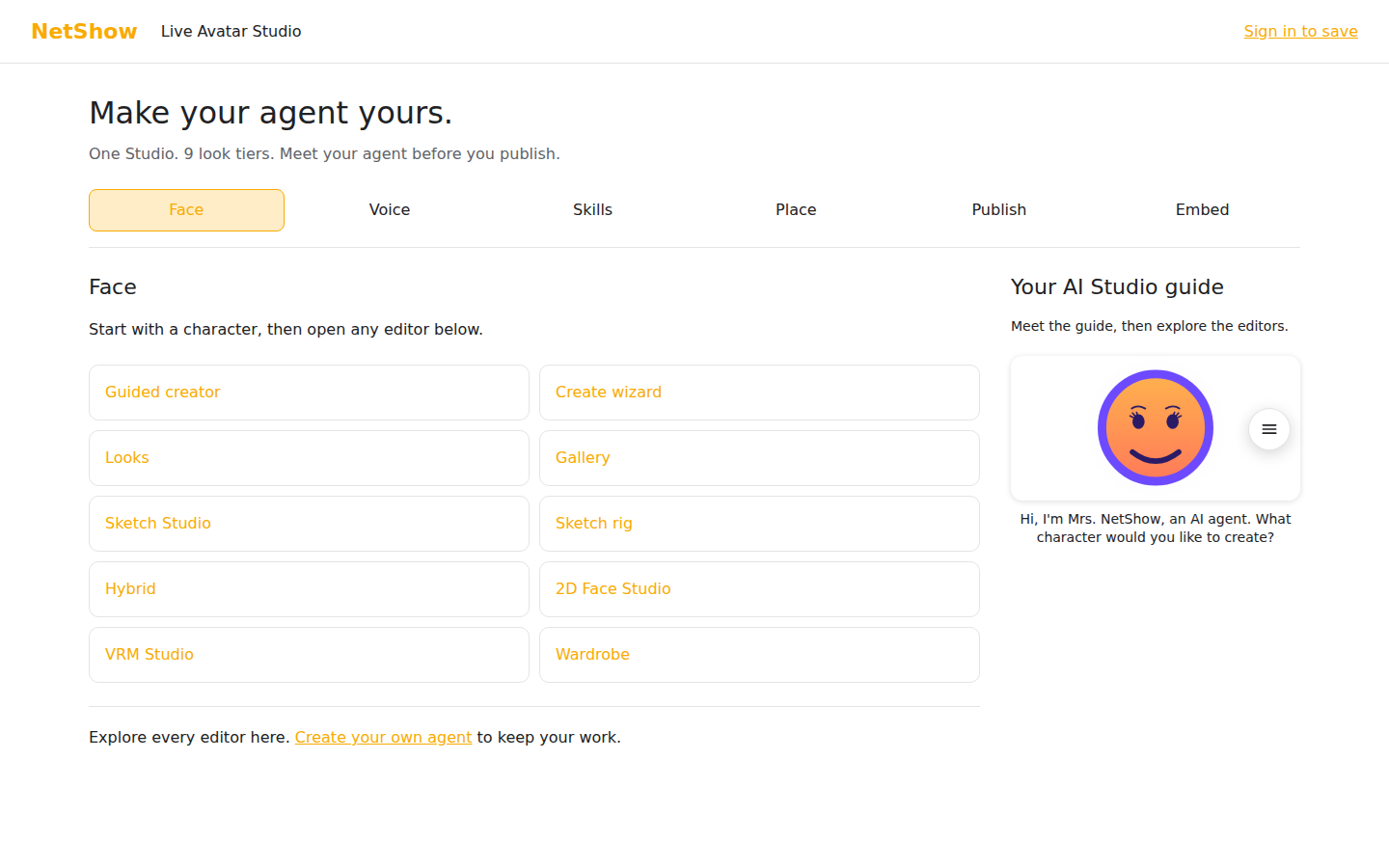
Task: Click the Sign in to save link
Action: point(1300,31)
